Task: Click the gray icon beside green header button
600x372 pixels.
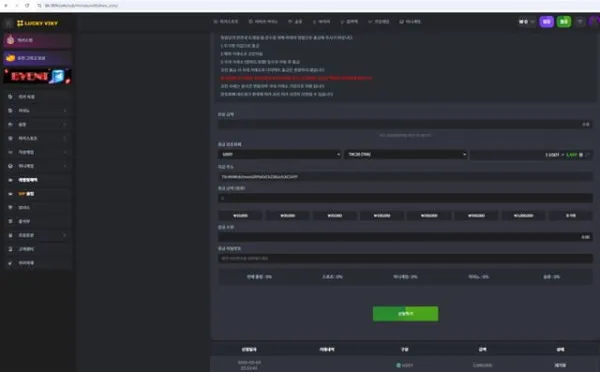Action: pyautogui.click(x=580, y=22)
